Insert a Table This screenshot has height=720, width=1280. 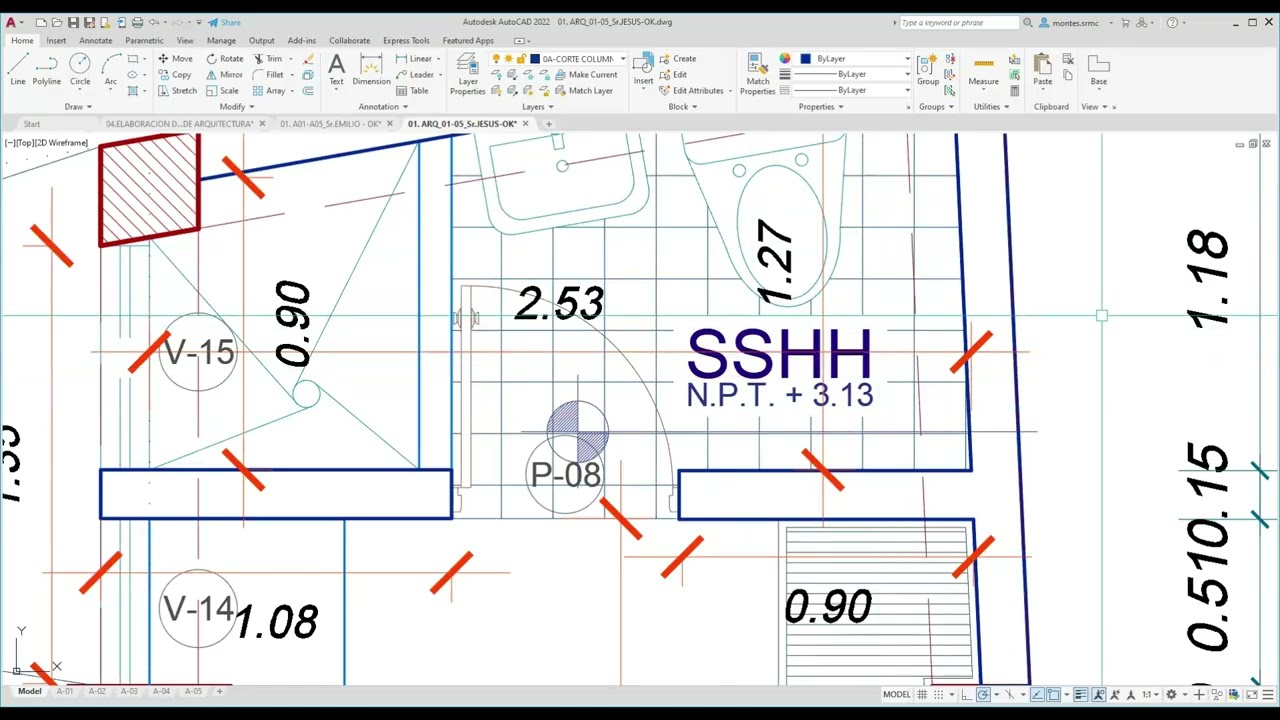(x=412, y=91)
